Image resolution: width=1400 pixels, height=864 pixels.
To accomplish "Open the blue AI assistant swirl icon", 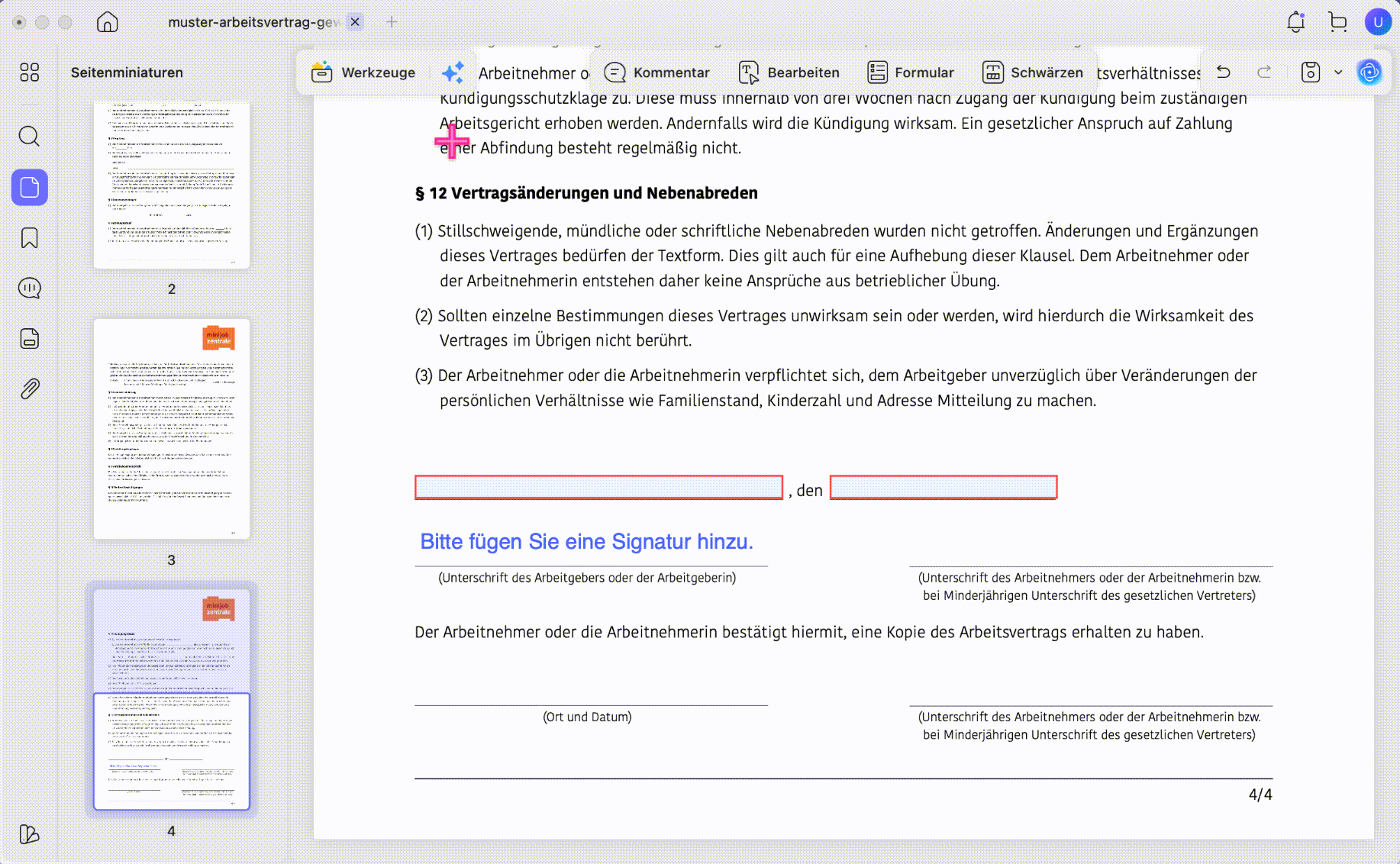I will point(1369,73).
